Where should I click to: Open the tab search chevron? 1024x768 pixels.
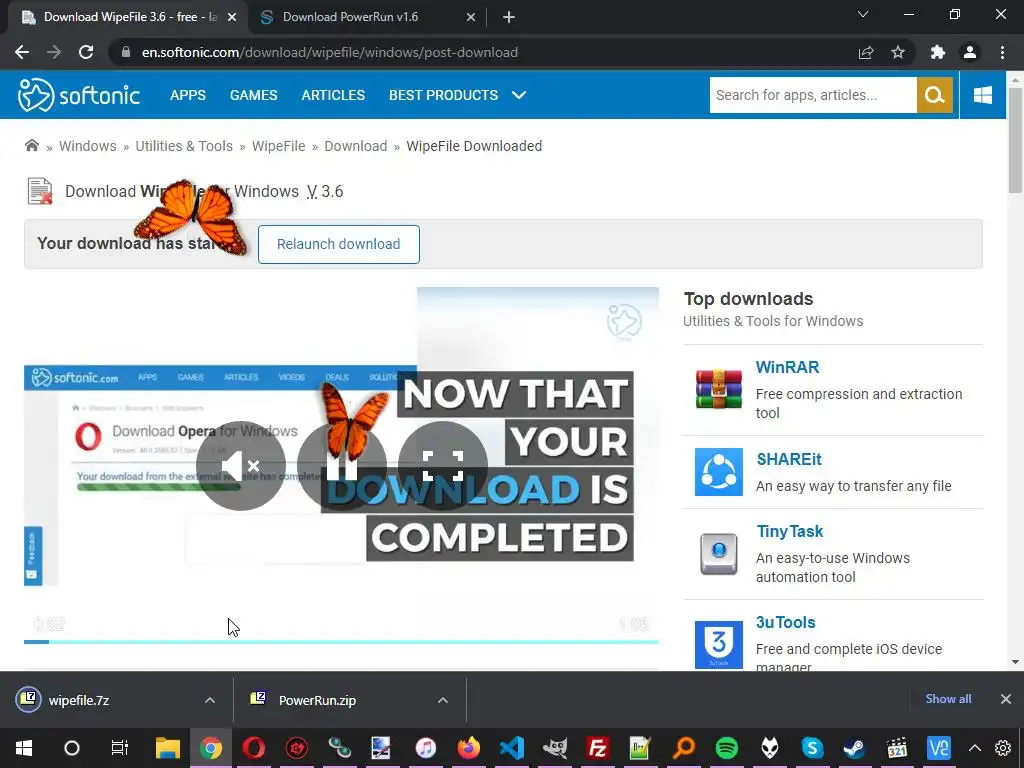tap(863, 14)
